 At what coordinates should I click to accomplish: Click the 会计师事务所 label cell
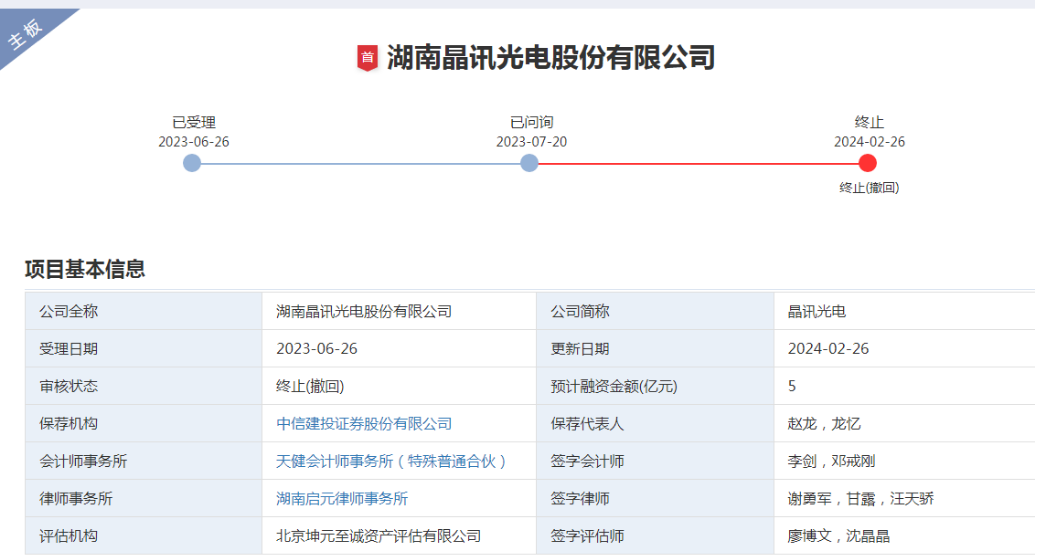click(144, 461)
